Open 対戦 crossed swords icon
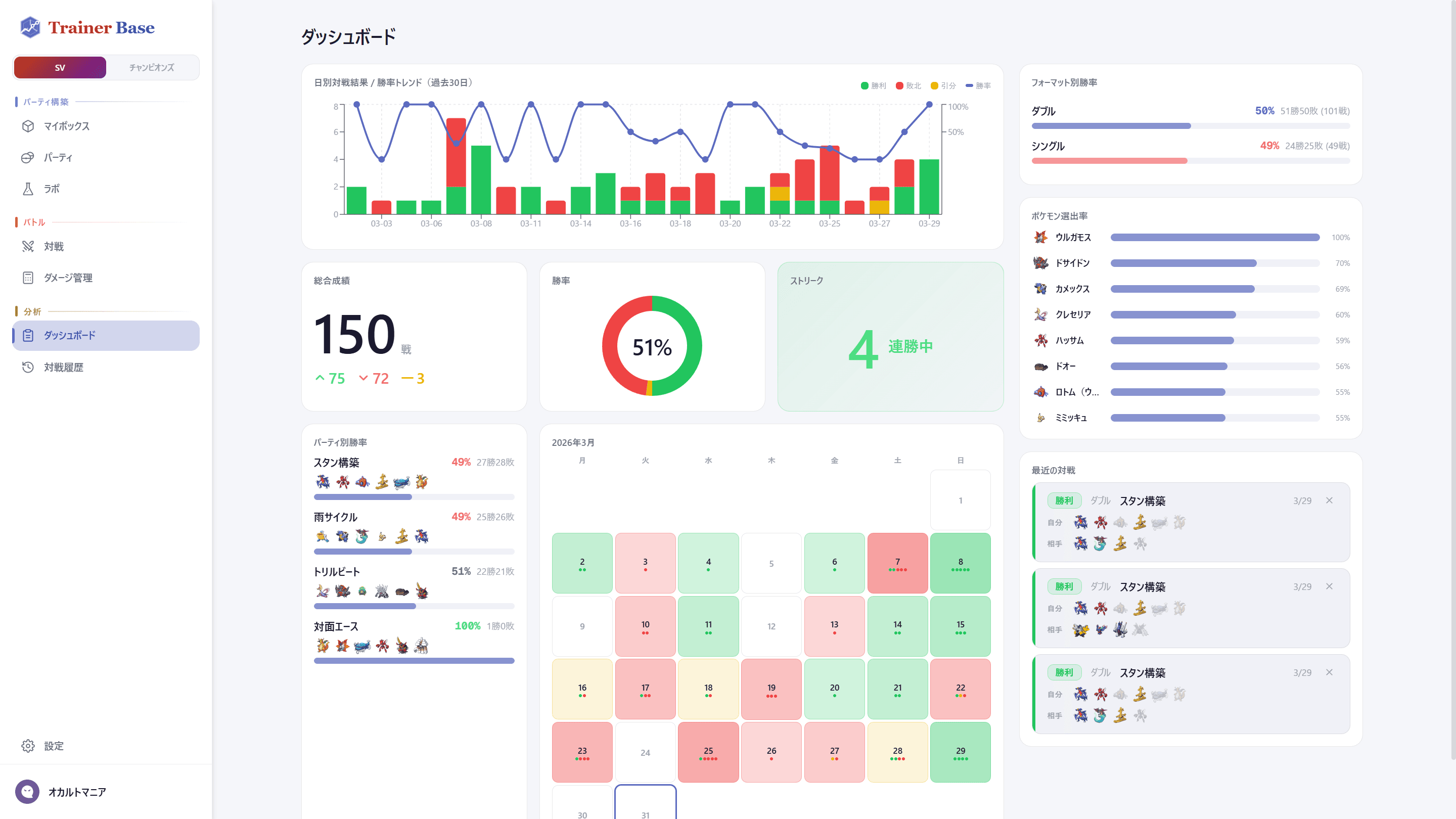 (x=28, y=246)
